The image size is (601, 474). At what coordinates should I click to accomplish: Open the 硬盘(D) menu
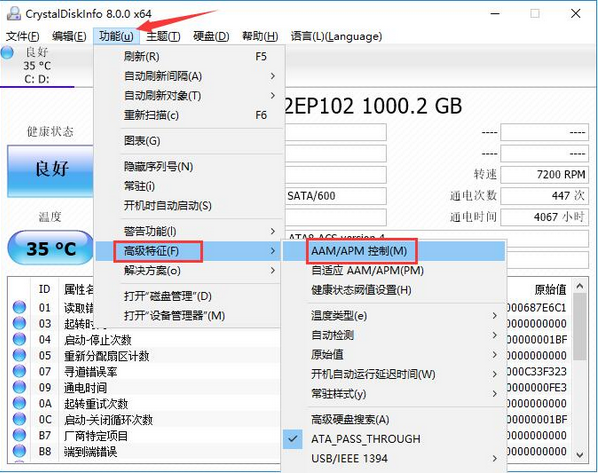pos(211,36)
